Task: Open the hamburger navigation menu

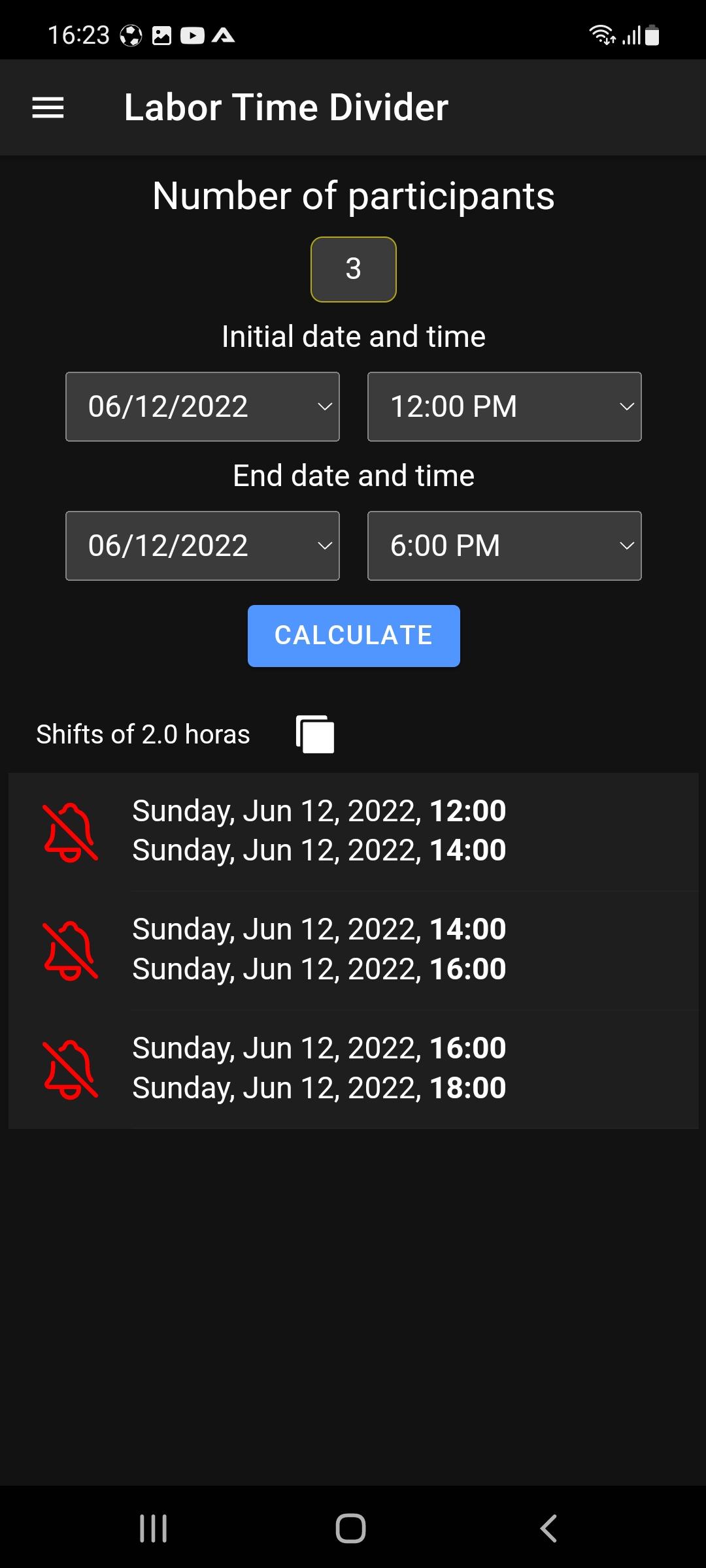Action: coord(48,108)
